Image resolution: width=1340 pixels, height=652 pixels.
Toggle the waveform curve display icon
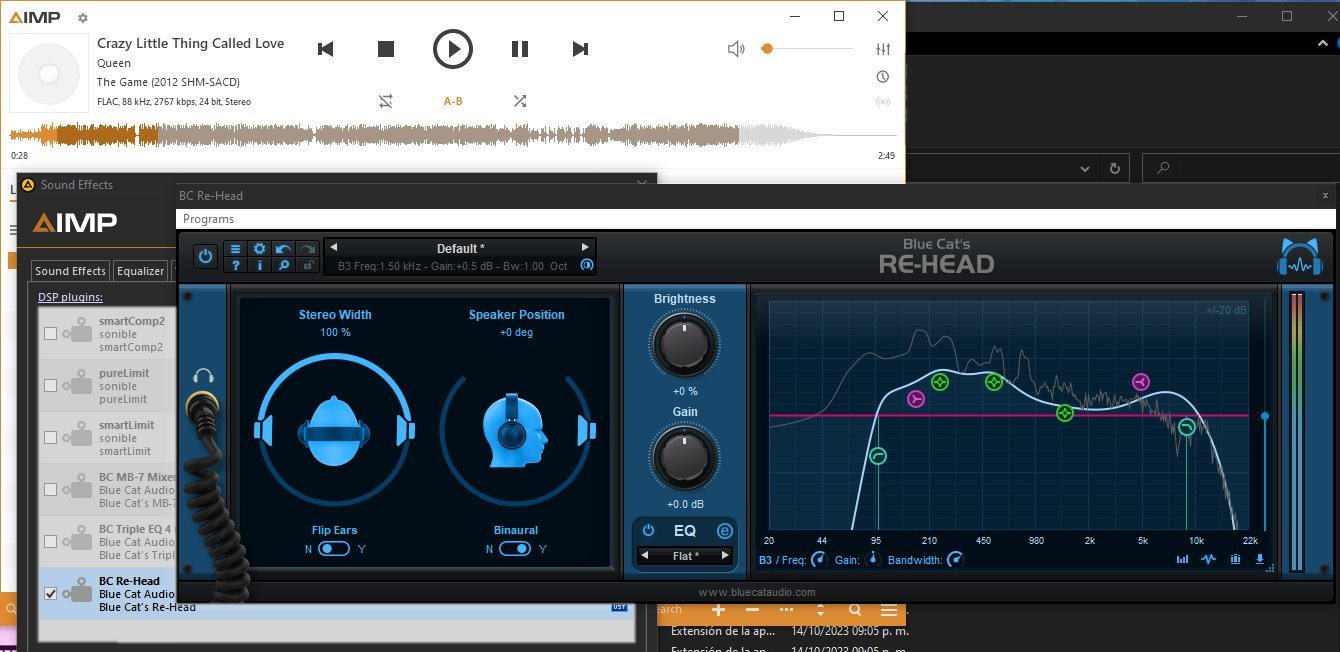coord(1209,559)
